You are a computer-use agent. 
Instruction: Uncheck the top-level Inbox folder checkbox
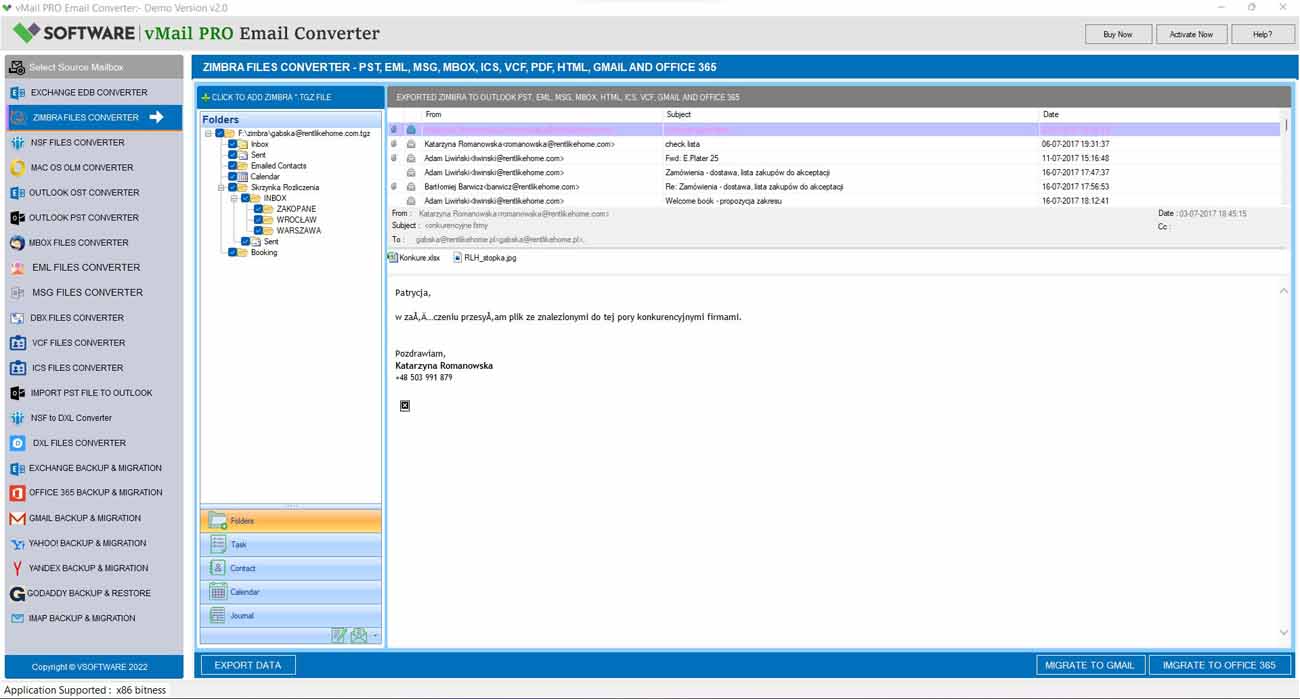pos(232,144)
